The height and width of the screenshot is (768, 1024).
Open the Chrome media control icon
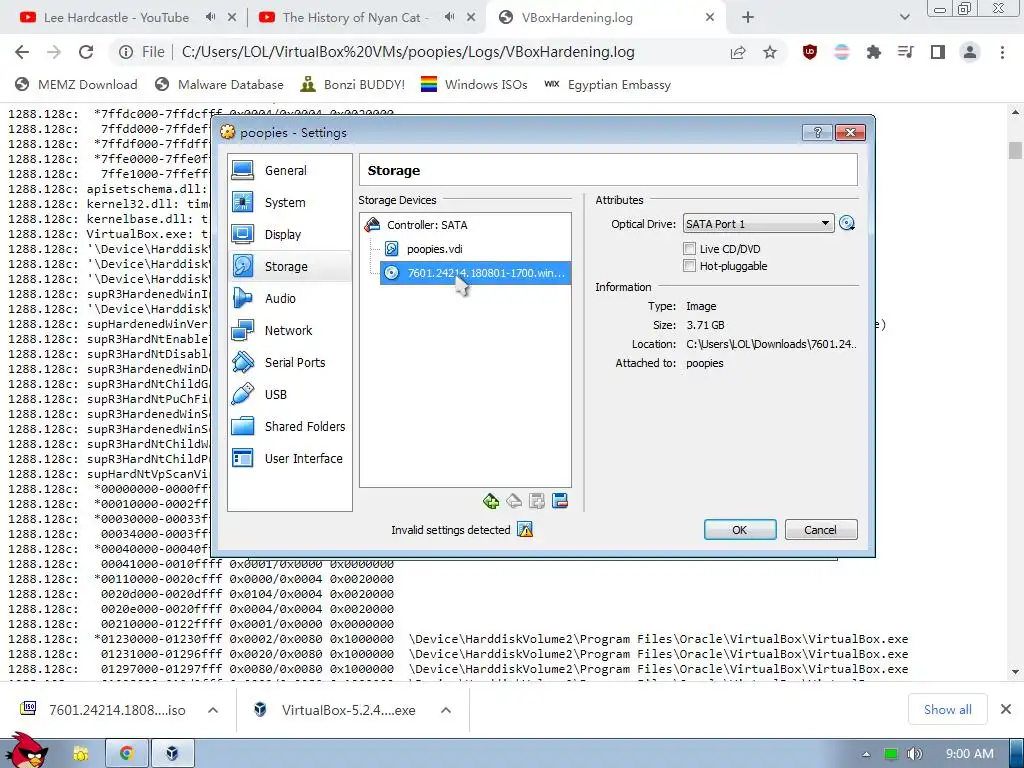point(906,52)
